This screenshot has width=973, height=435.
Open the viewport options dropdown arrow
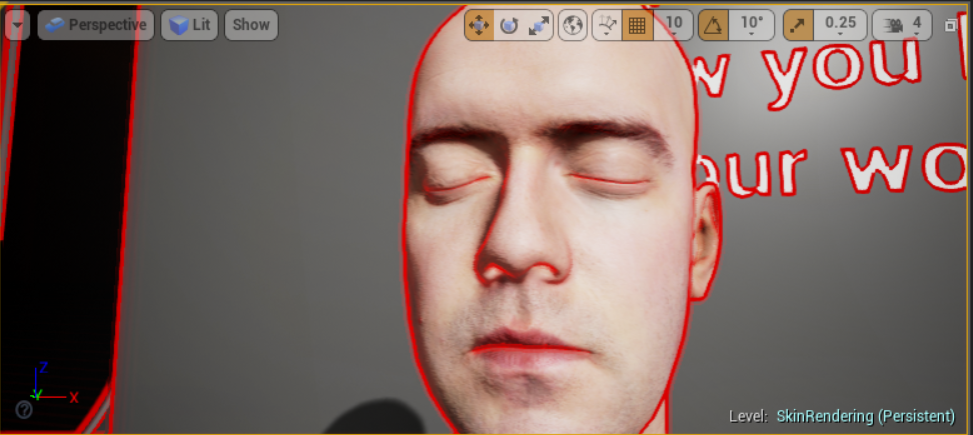click(x=17, y=25)
